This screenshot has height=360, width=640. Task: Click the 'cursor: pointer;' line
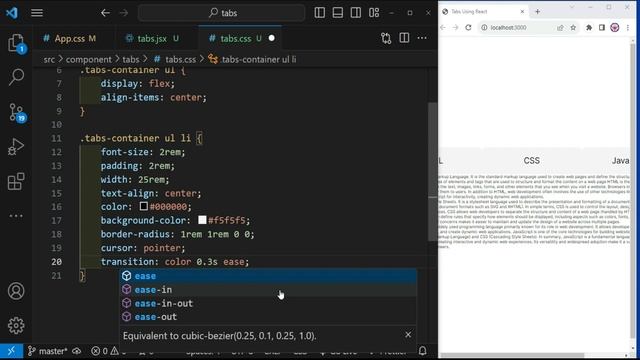(x=143, y=248)
